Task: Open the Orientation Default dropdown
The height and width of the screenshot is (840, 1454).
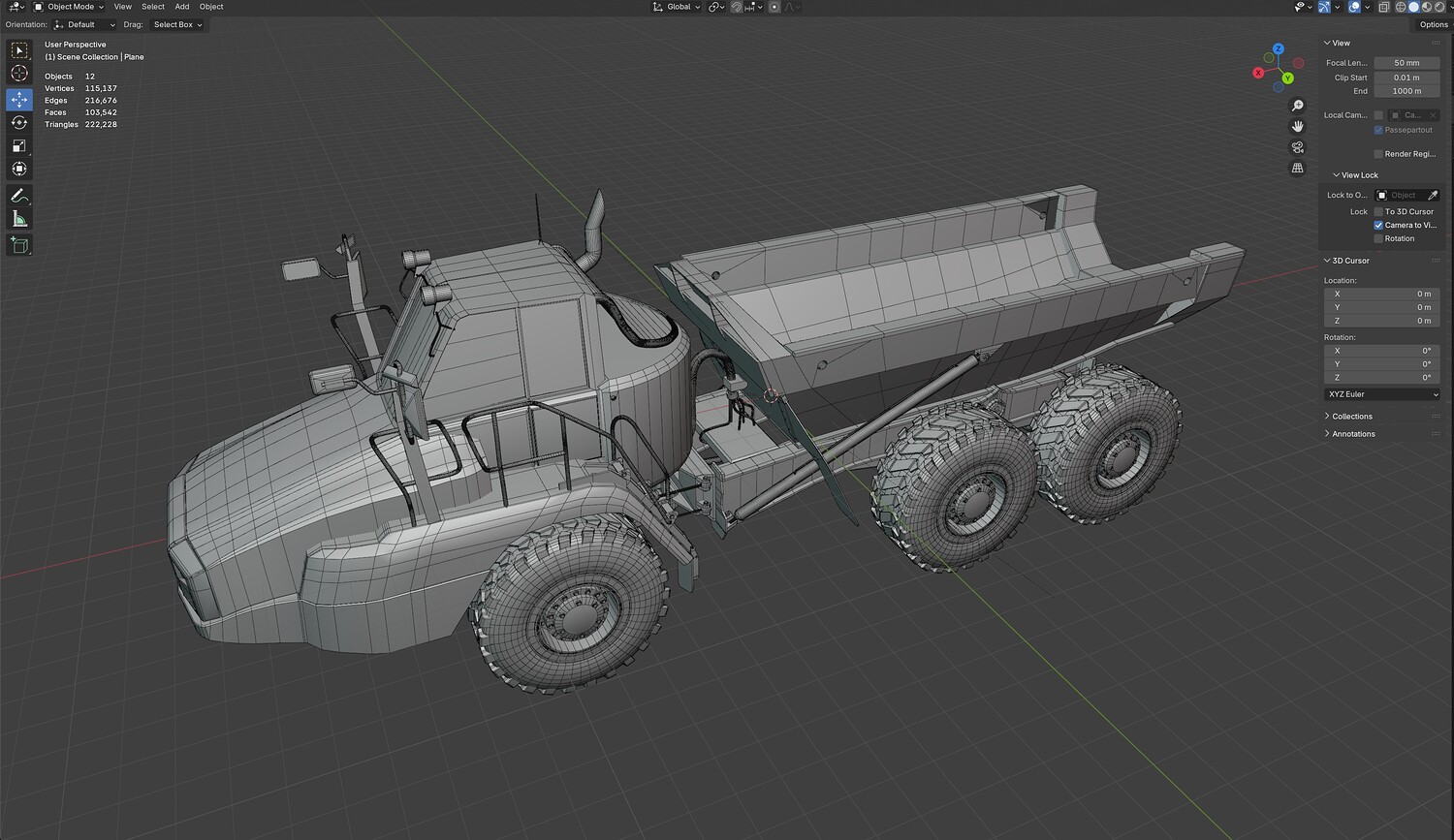Action: coord(84,25)
